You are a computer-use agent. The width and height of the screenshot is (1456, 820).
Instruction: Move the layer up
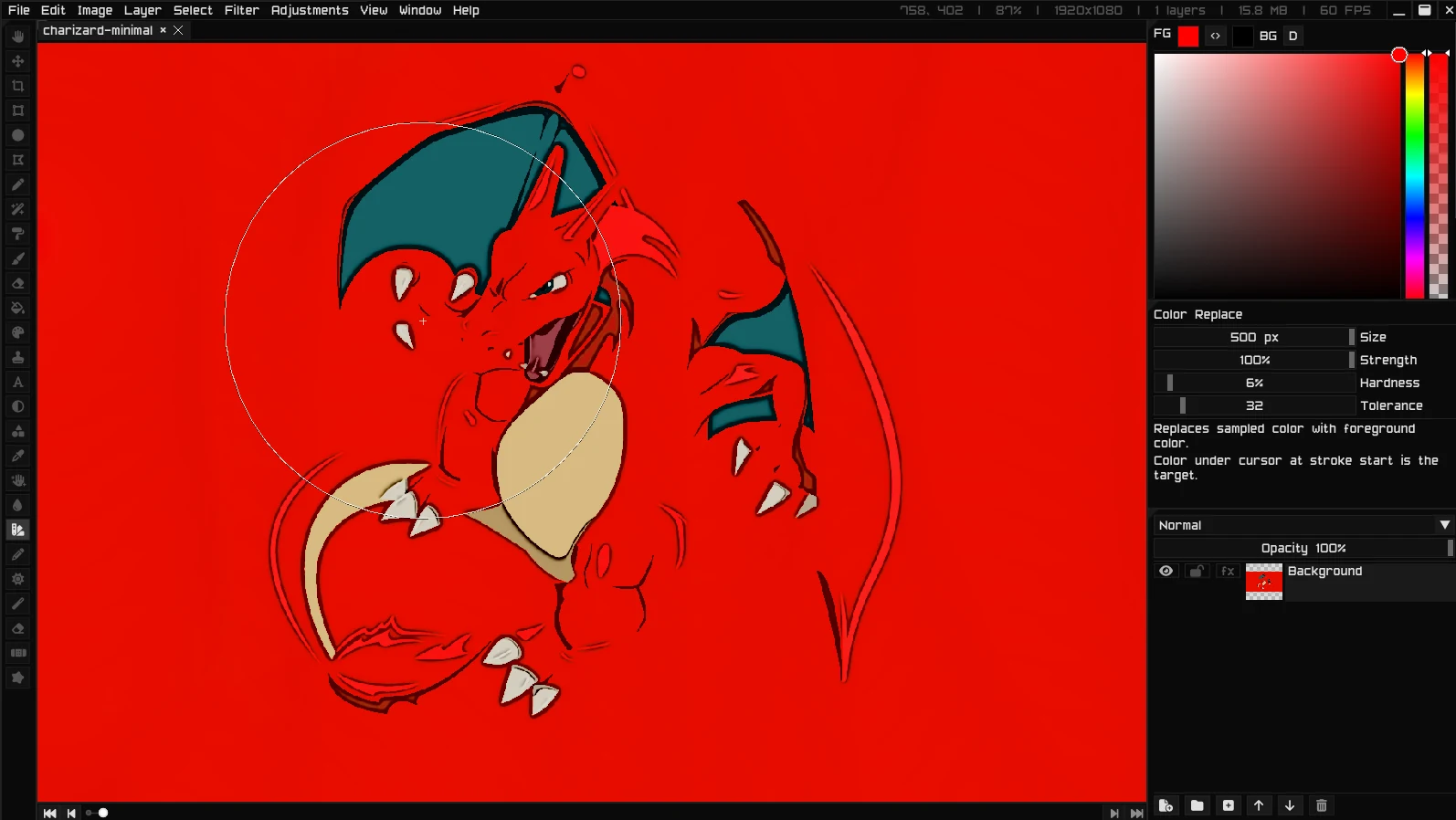point(1259,805)
